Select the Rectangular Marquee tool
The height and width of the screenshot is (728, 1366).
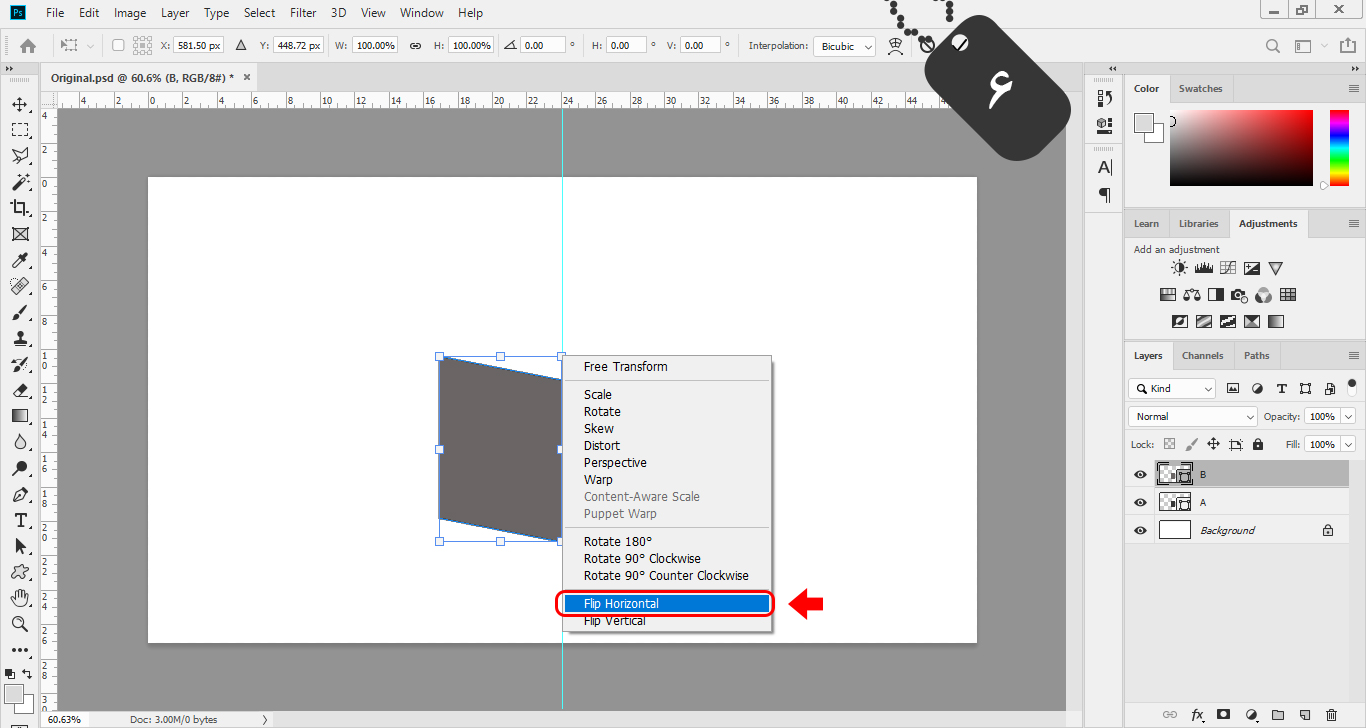click(x=20, y=130)
